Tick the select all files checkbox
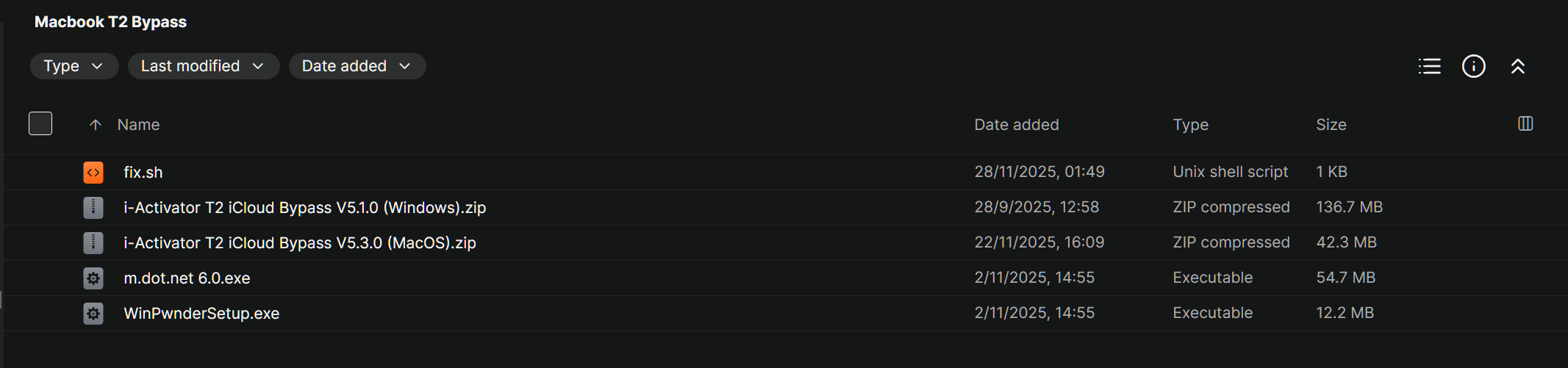This screenshot has height=368, width=1568. tap(40, 123)
